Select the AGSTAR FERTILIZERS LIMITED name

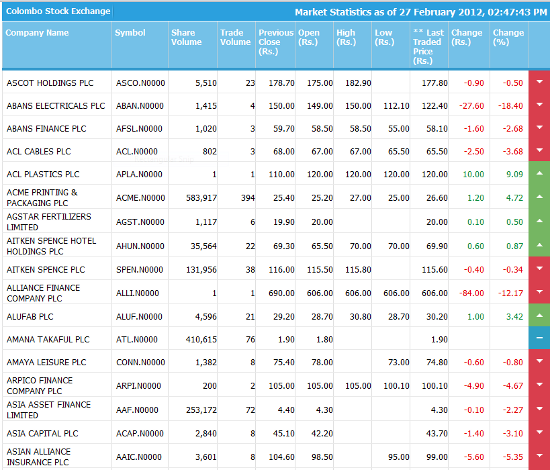point(49,222)
